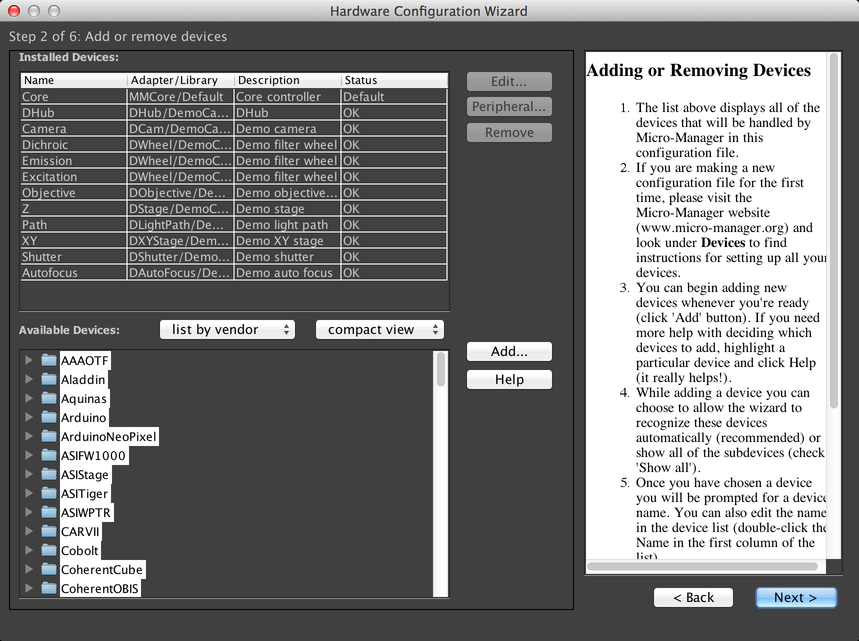Screen dimensions: 859x641
Task: Click the Available Devices vertical scrollbar thumb
Action: [440, 369]
